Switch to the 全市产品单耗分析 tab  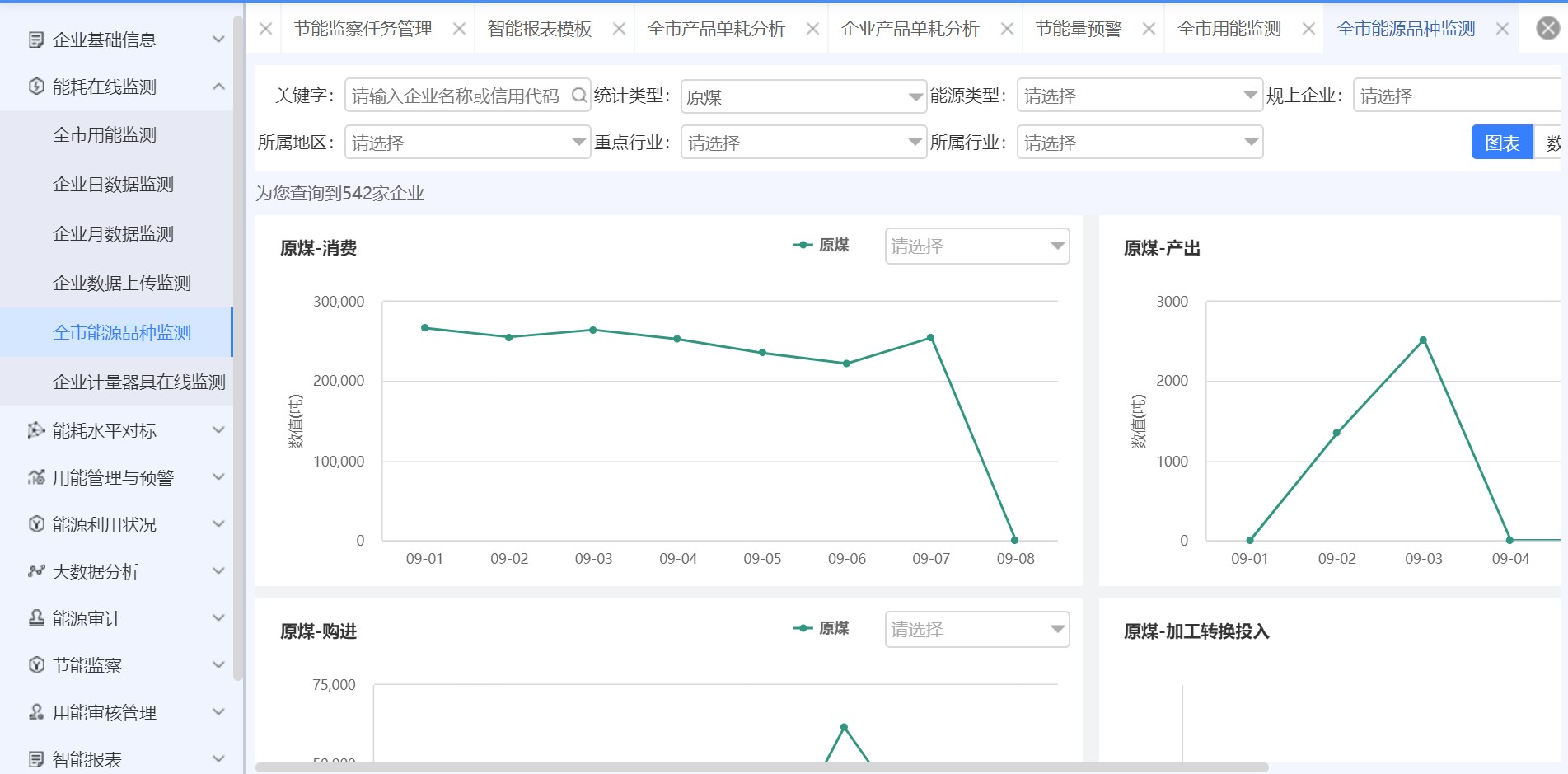[x=716, y=29]
